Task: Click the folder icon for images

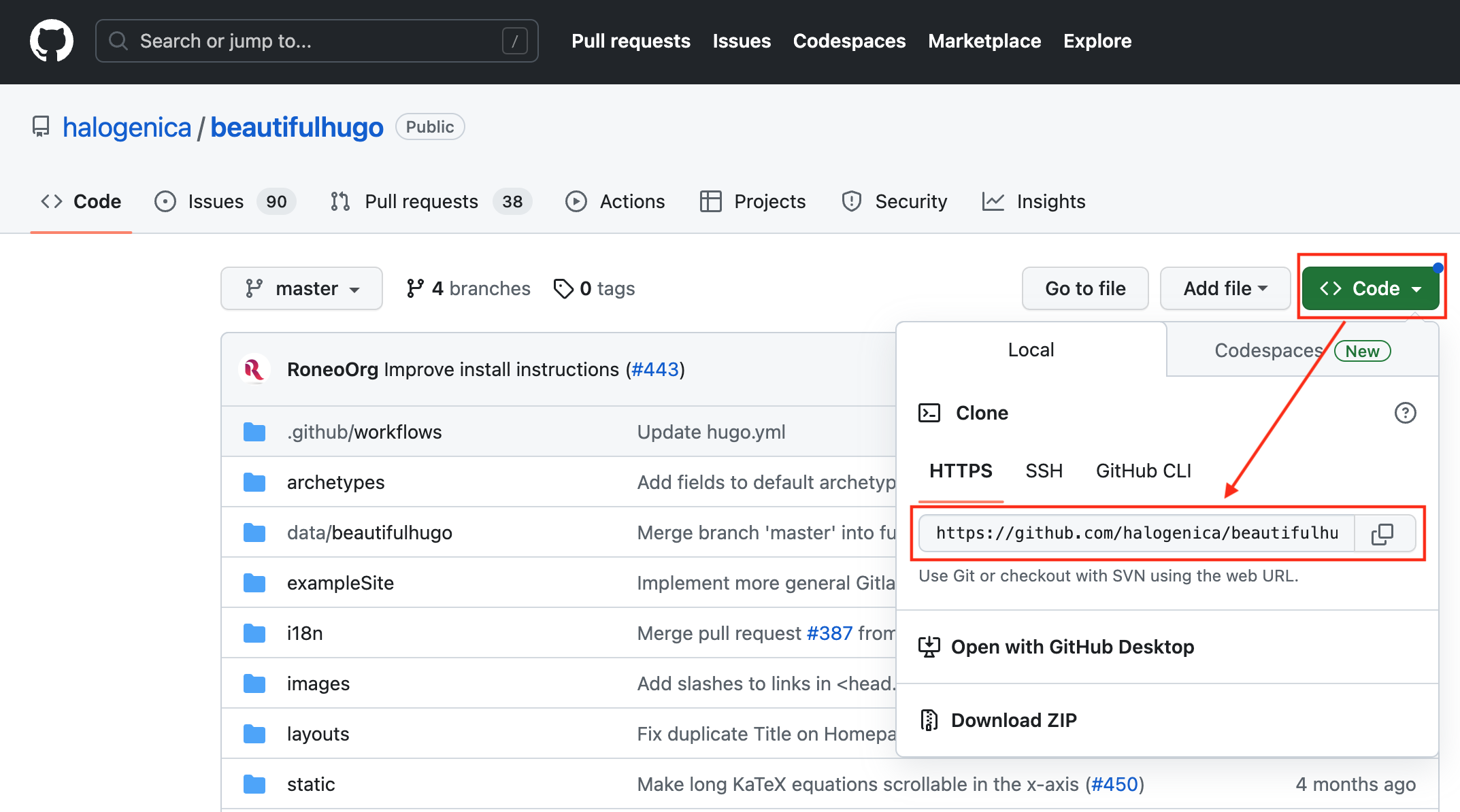Action: (x=254, y=683)
